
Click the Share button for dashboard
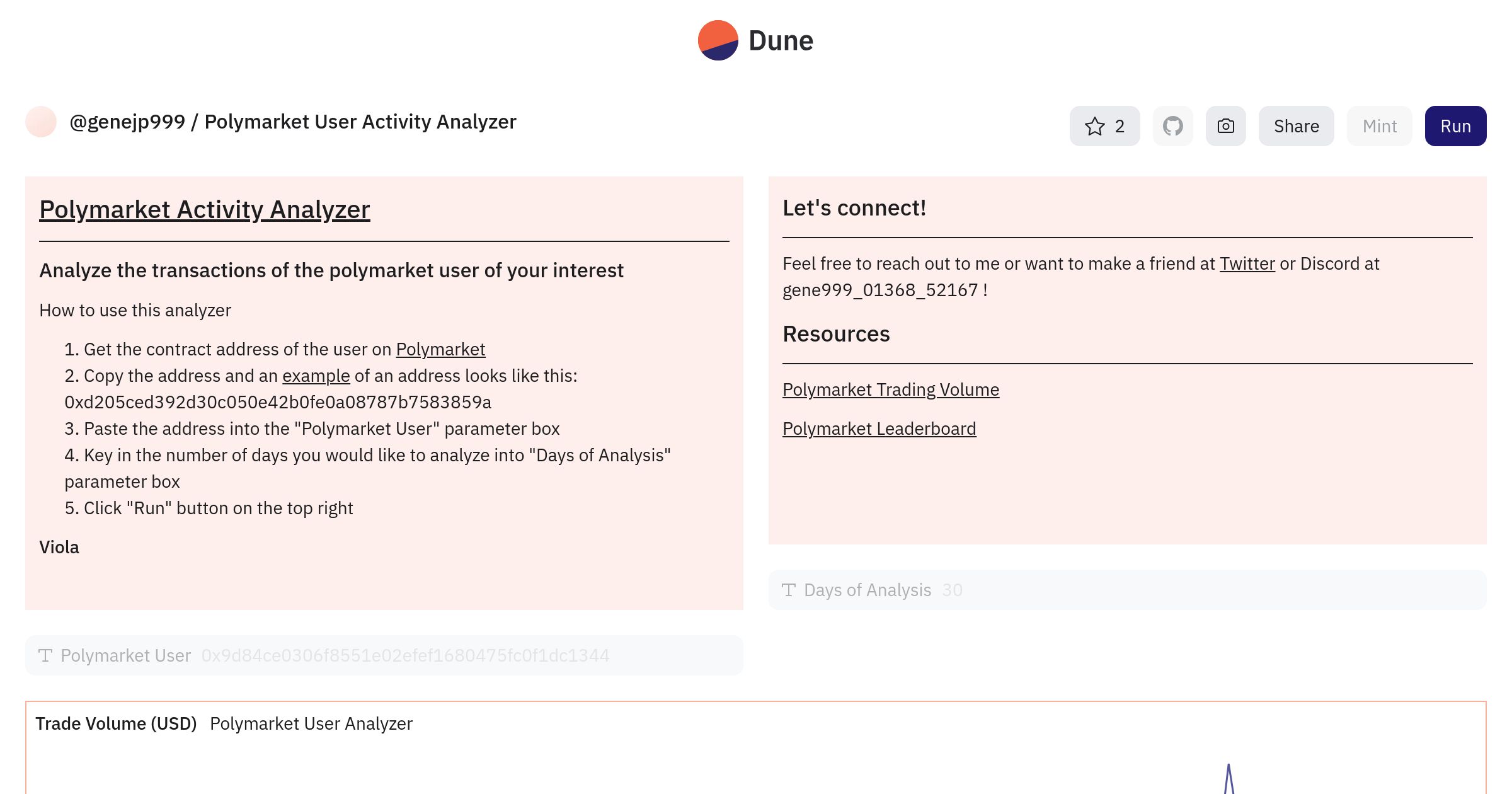pyautogui.click(x=1296, y=125)
